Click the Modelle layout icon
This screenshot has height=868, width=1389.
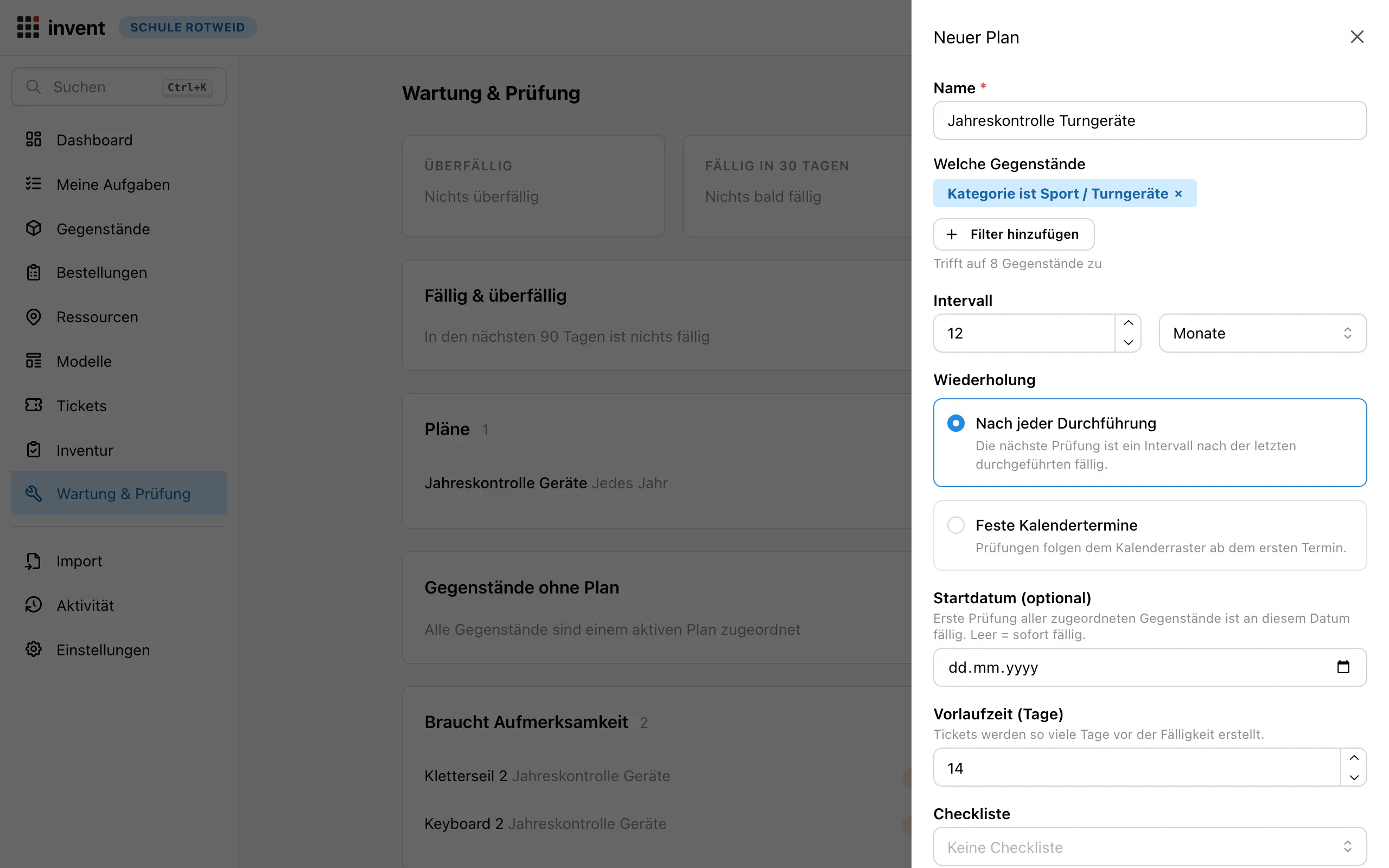(33, 361)
